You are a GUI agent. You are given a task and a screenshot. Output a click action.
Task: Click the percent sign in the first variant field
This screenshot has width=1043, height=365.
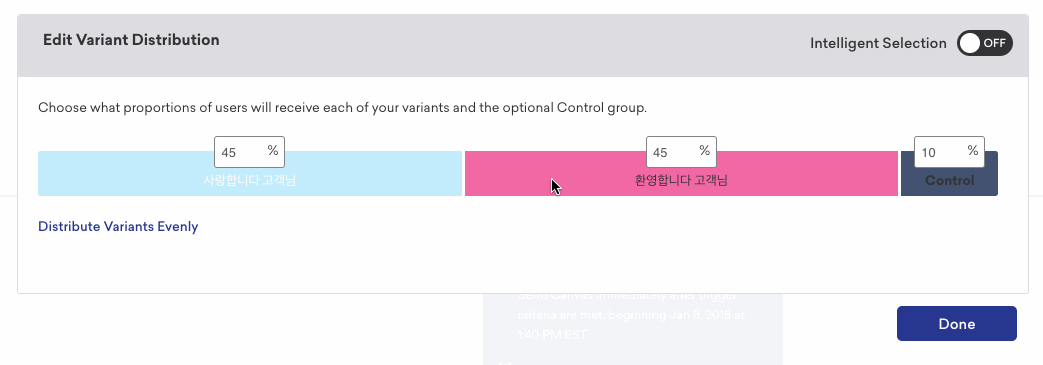click(x=273, y=151)
